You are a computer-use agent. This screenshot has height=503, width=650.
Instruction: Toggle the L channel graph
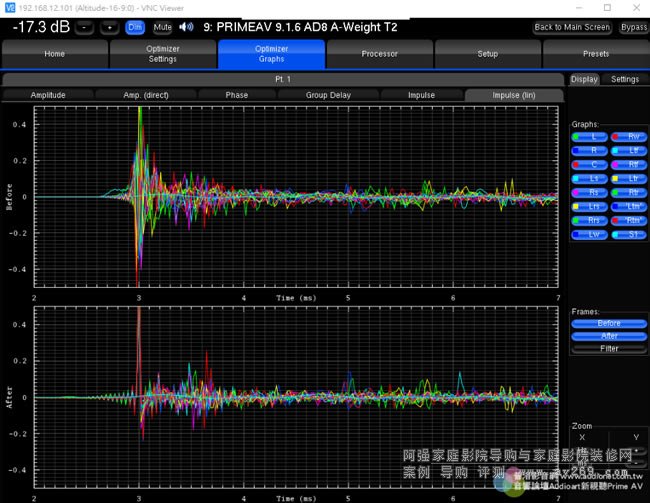point(591,136)
